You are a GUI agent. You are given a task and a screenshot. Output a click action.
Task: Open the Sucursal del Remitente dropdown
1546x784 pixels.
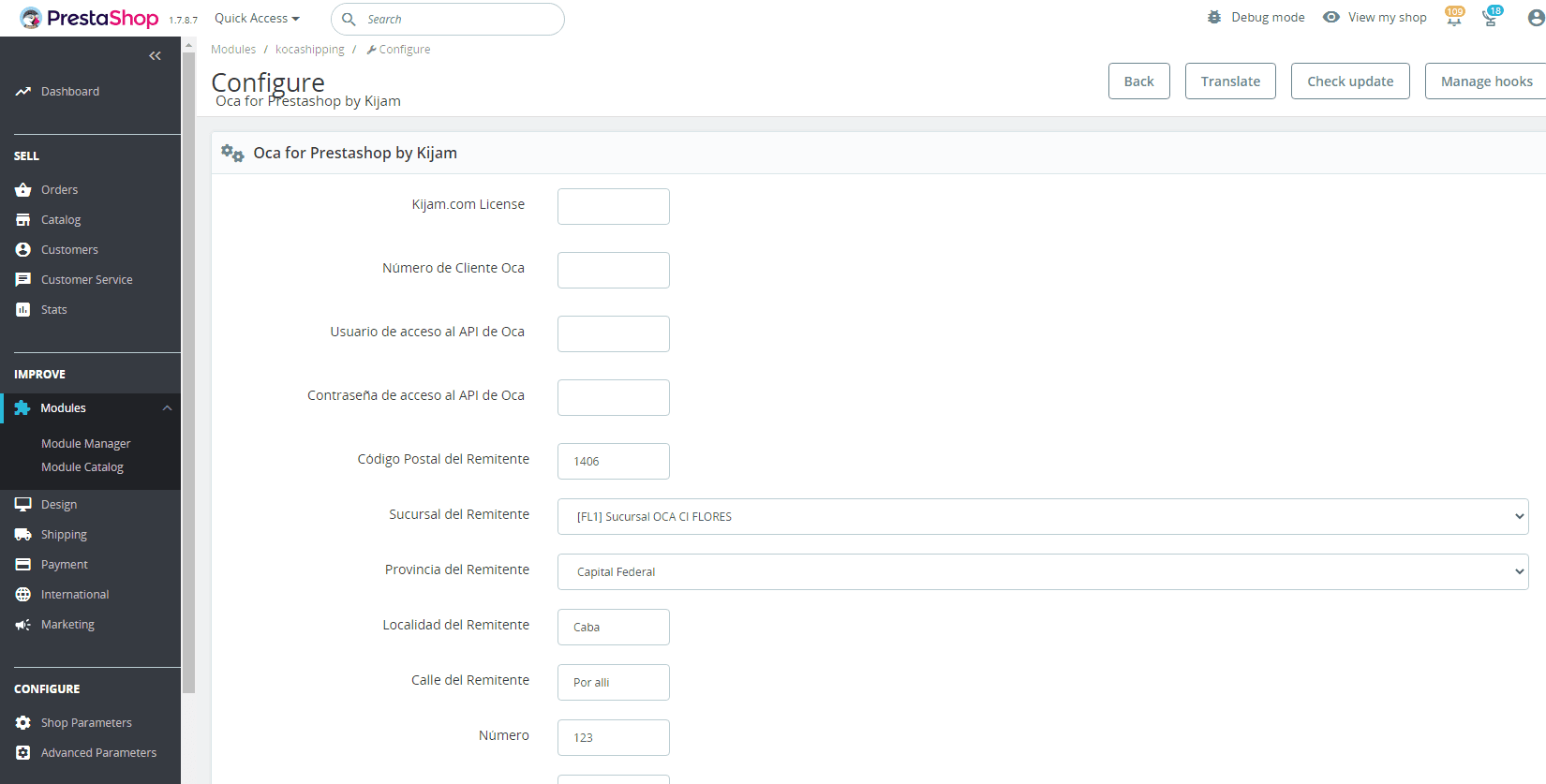tap(1043, 516)
